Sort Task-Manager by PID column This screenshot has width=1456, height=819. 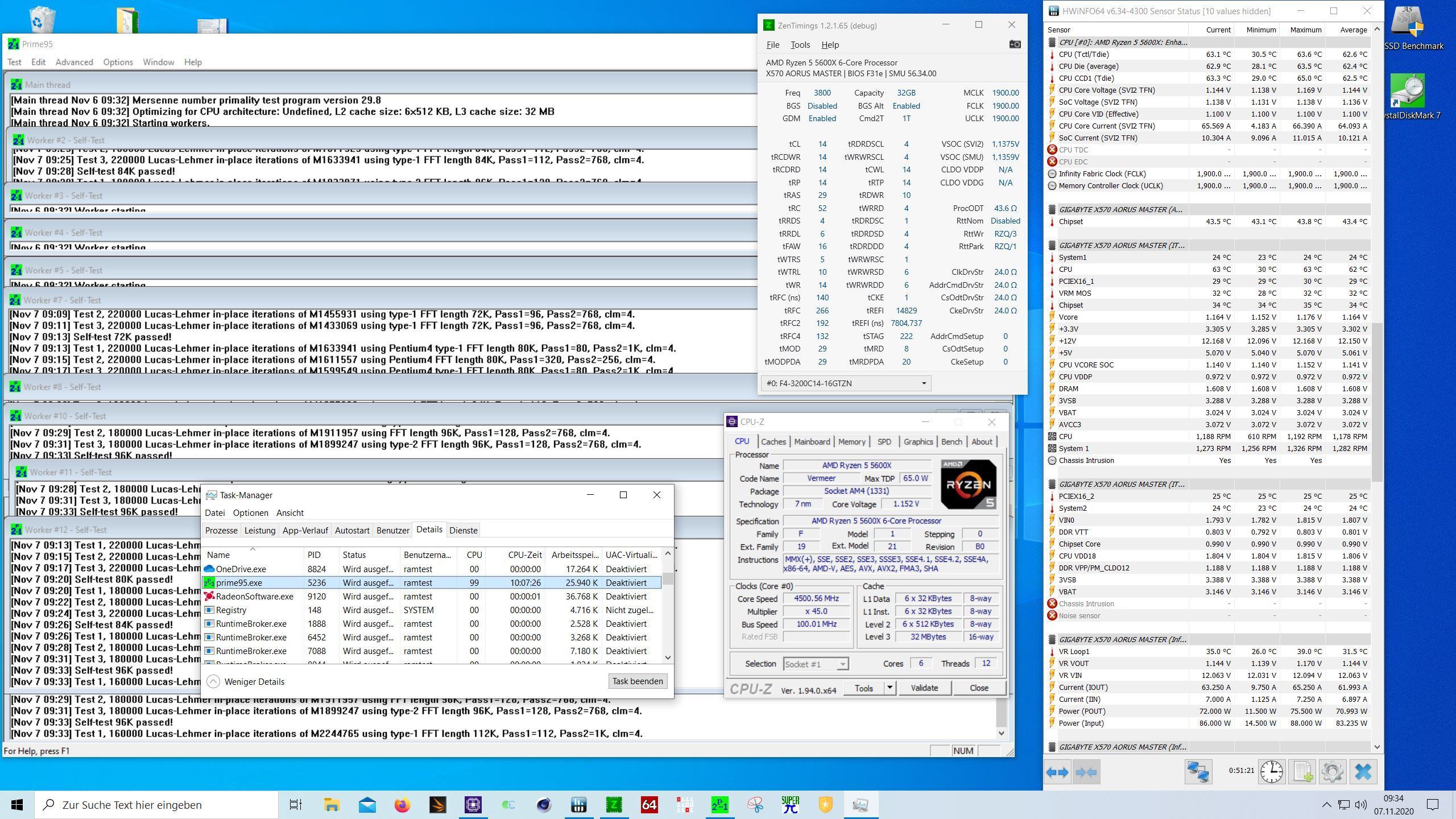[x=321, y=555]
